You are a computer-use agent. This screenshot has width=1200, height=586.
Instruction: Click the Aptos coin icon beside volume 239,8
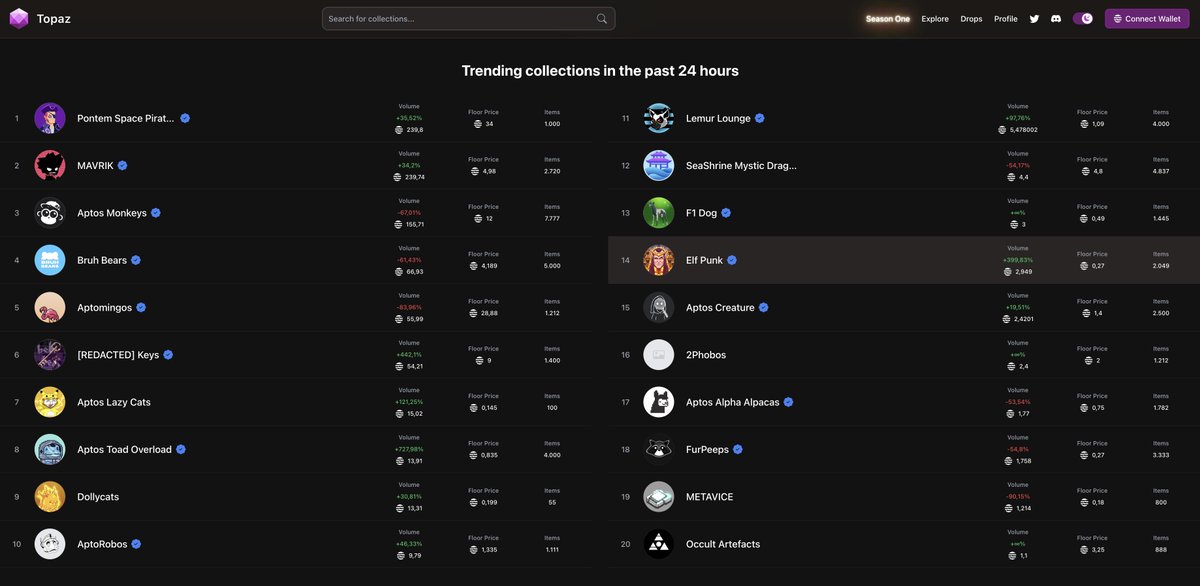click(399, 130)
